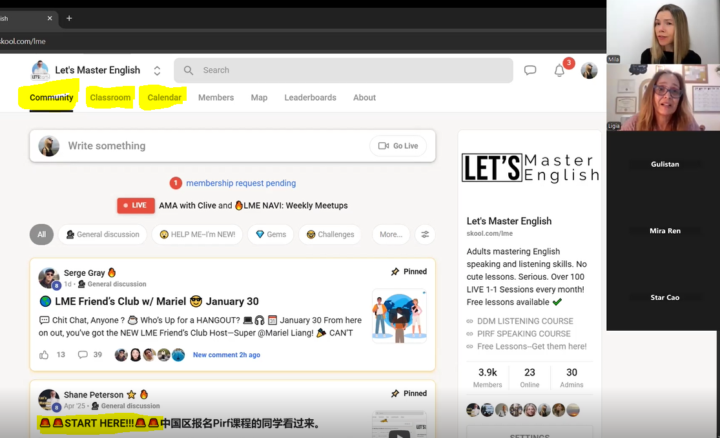Screen dimensions: 720x438
Task: Focus the Search input field
Action: pyautogui.click(x=343, y=70)
